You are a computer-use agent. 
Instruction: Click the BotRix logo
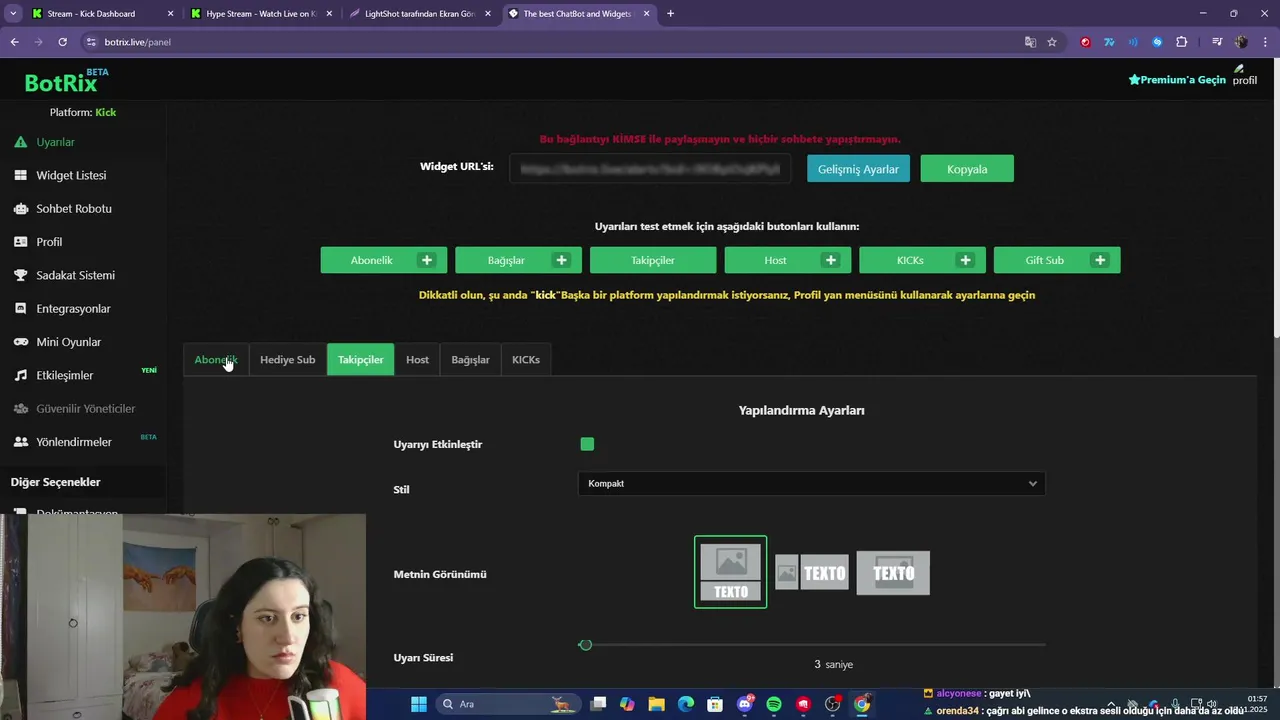point(67,82)
